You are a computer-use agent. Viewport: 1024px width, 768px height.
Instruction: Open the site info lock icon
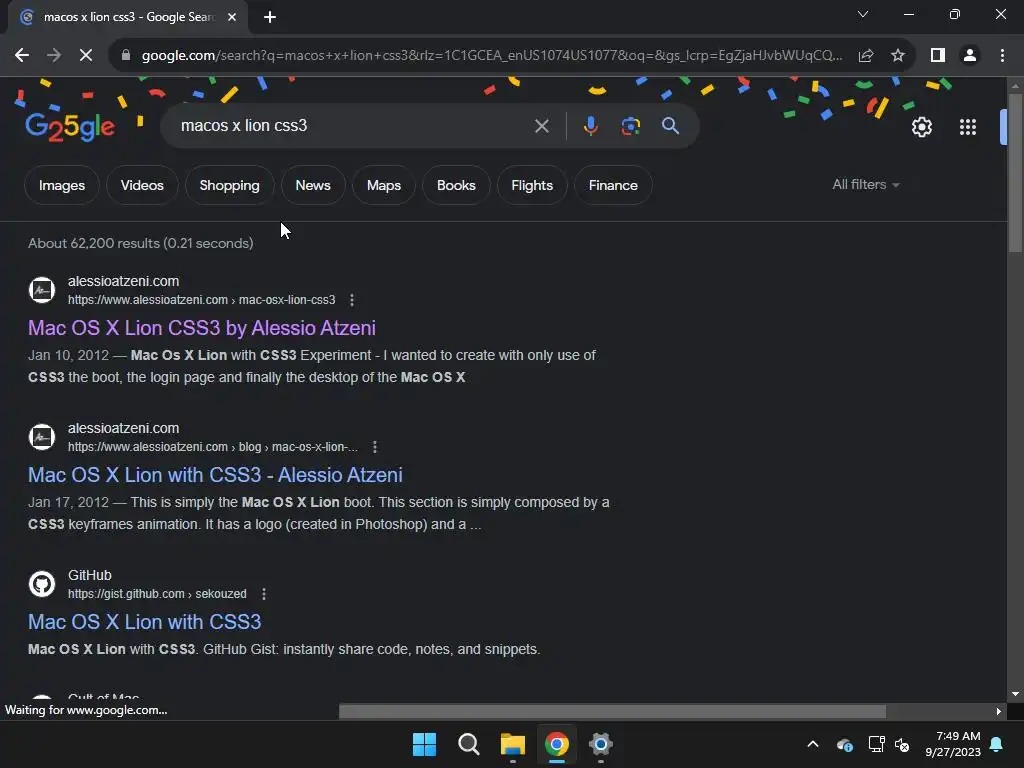[x=125, y=56]
